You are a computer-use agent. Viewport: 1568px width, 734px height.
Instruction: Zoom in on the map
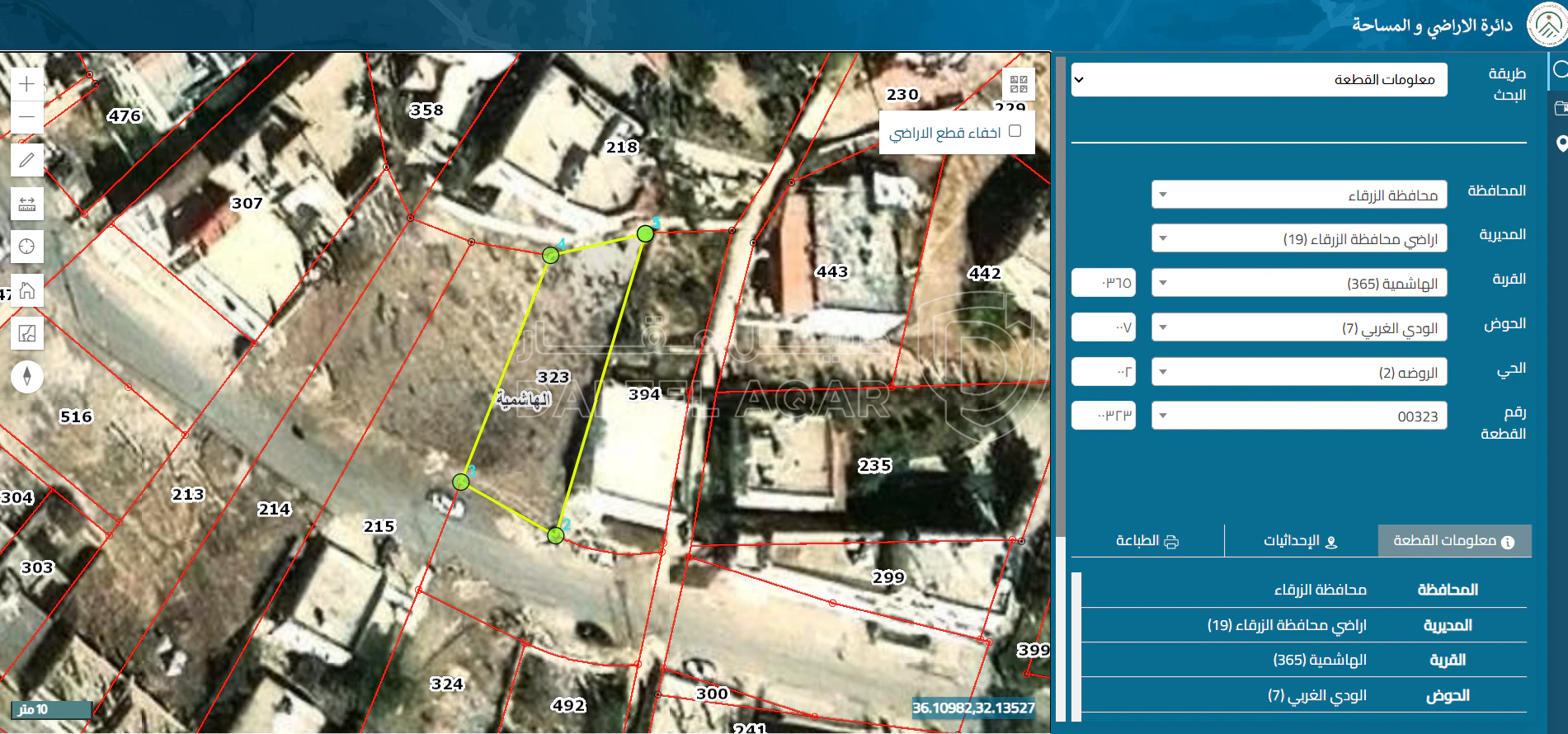26,84
